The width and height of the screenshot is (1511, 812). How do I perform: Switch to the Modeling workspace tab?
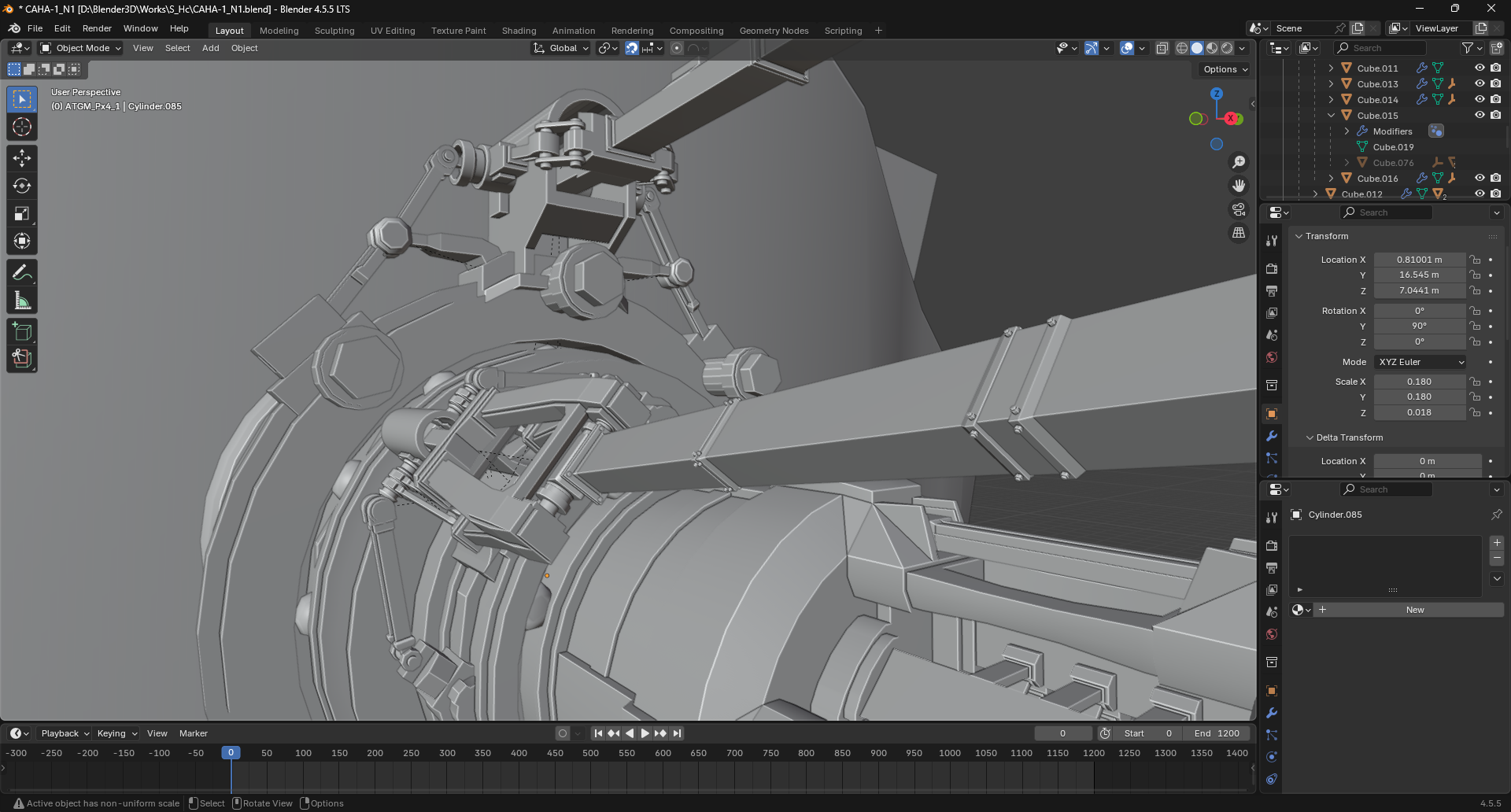[x=279, y=31]
